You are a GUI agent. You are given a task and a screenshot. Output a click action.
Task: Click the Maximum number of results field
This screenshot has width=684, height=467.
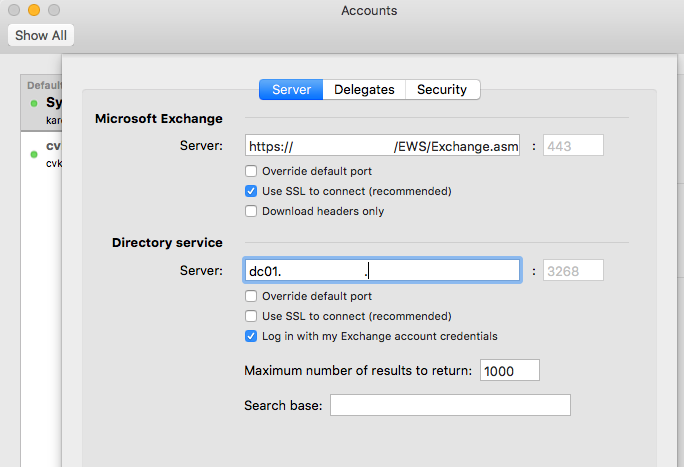coord(510,371)
